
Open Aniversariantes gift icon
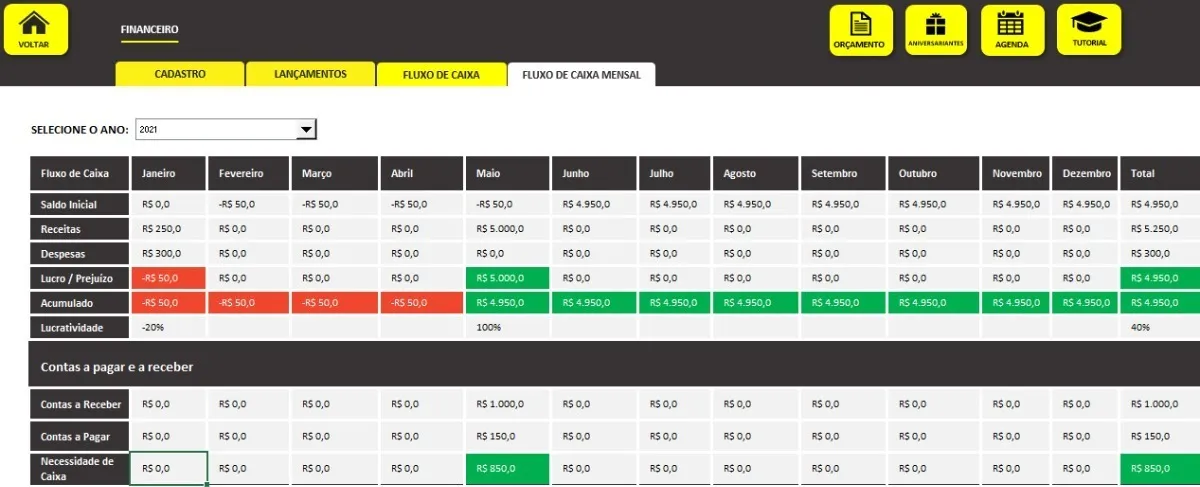936,29
